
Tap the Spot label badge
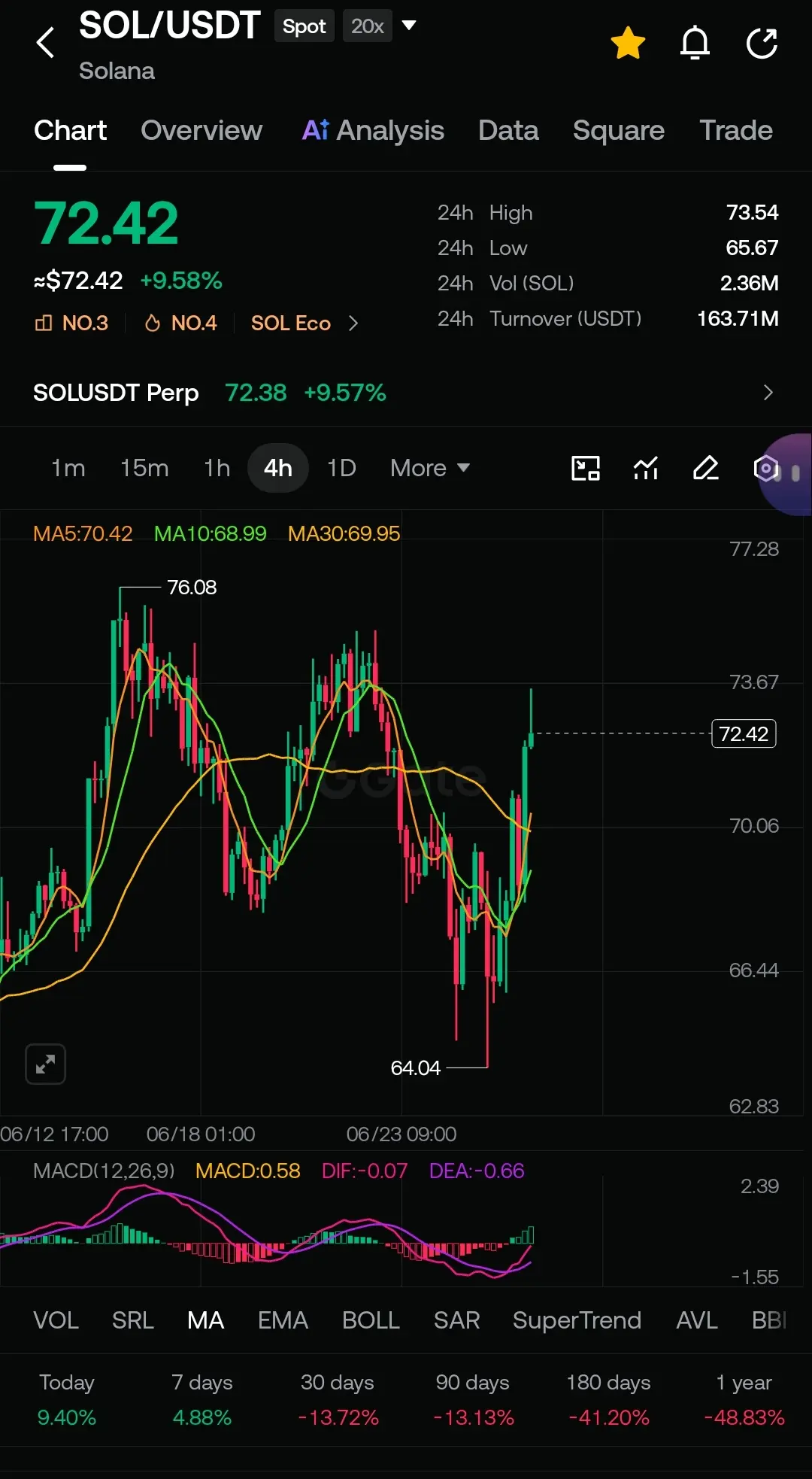click(x=304, y=26)
